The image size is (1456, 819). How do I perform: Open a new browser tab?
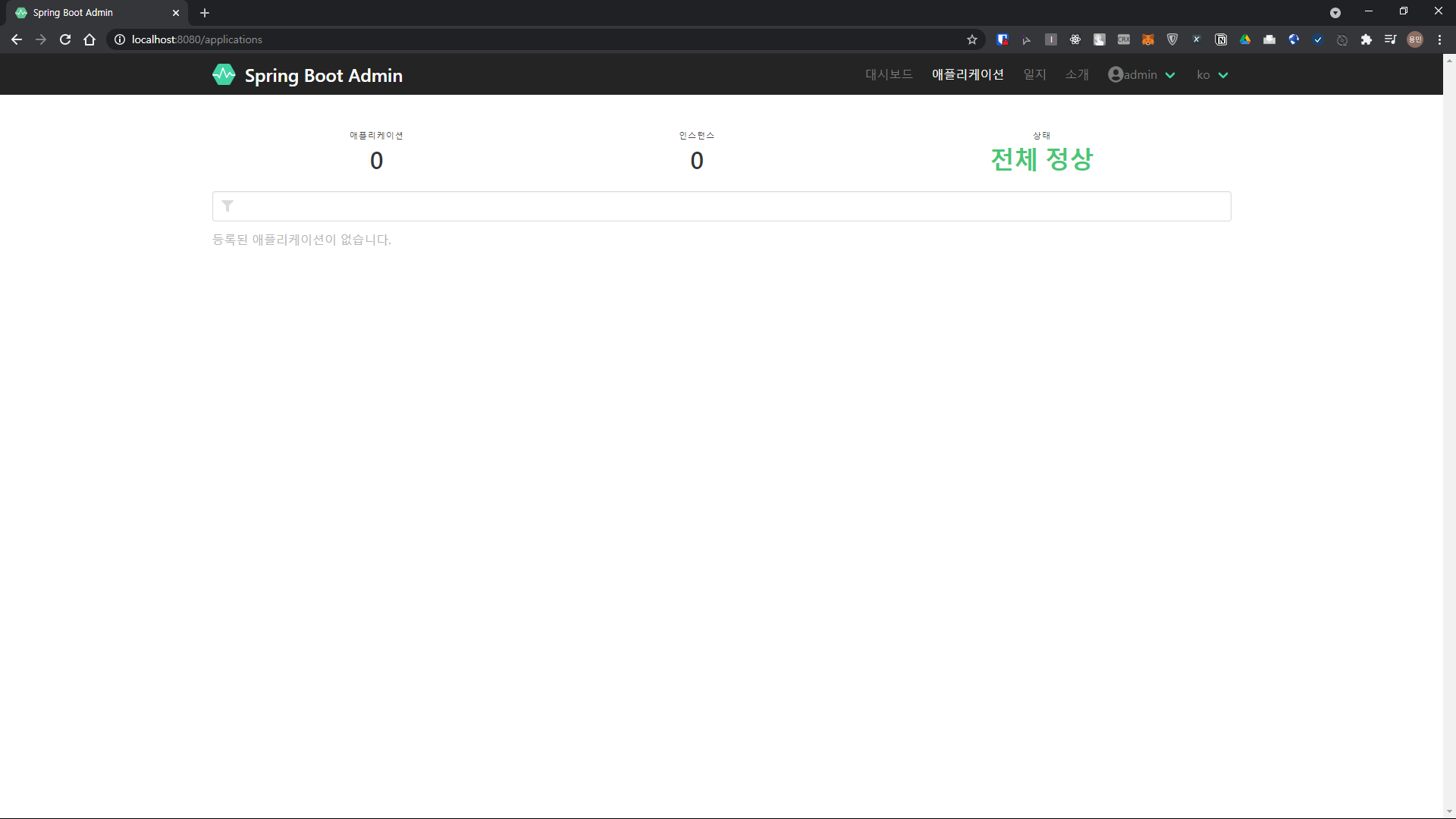click(205, 13)
